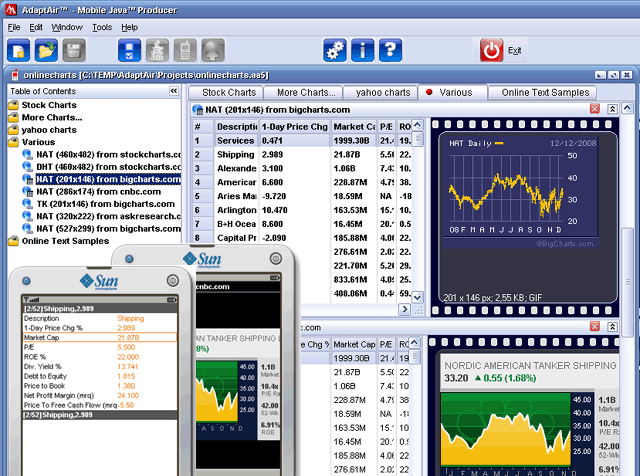
Task: Select the Capital Pr row in upper table
Action: coord(302,238)
